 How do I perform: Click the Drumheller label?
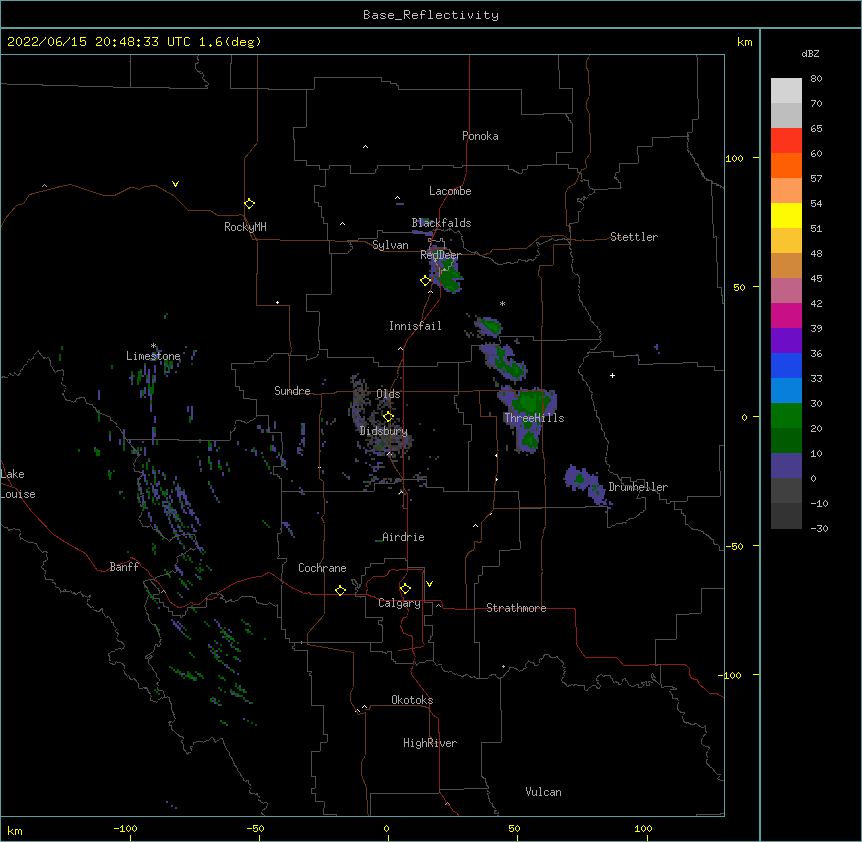coord(638,487)
